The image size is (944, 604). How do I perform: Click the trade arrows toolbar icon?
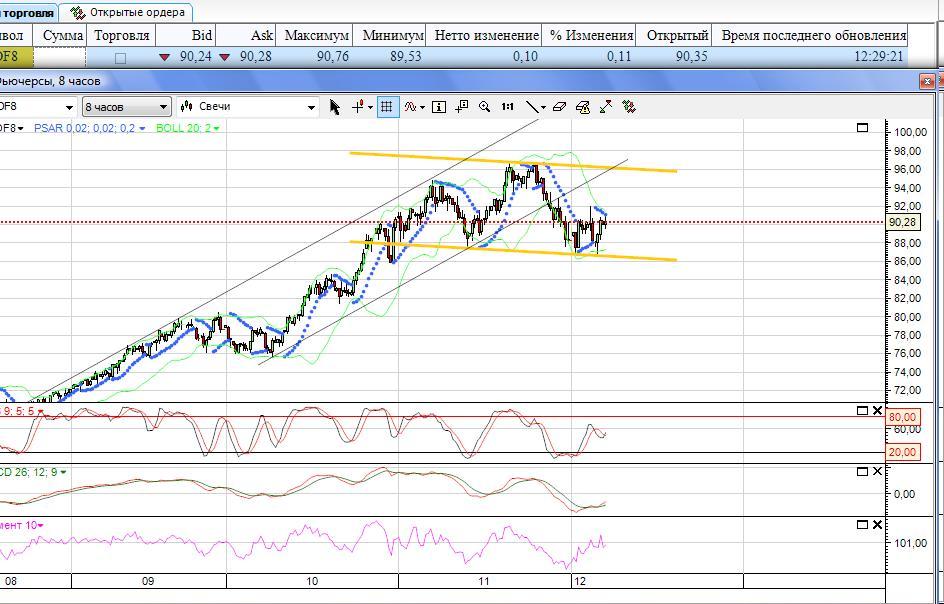(629, 107)
